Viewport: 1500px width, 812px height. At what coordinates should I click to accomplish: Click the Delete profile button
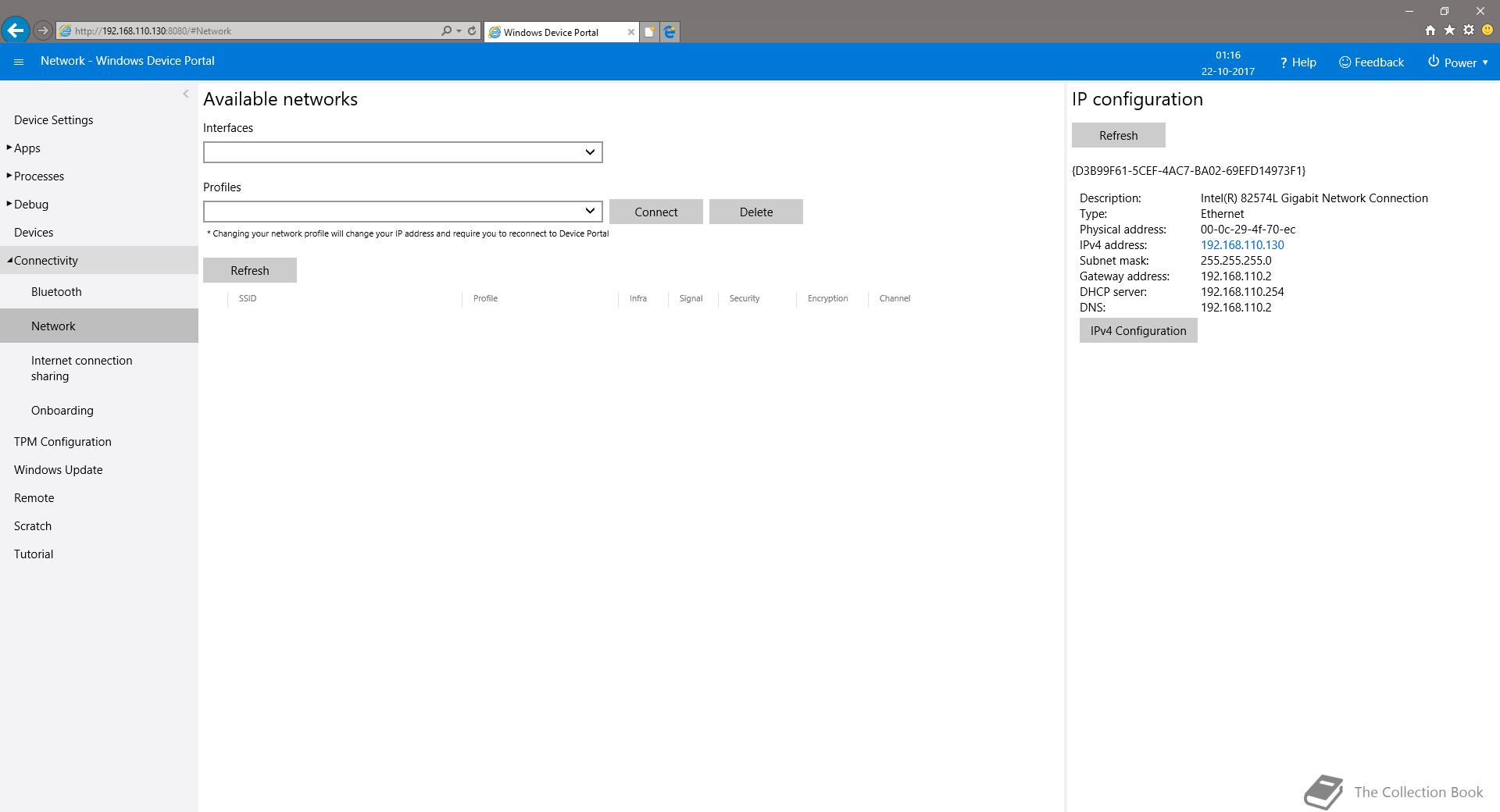(756, 212)
